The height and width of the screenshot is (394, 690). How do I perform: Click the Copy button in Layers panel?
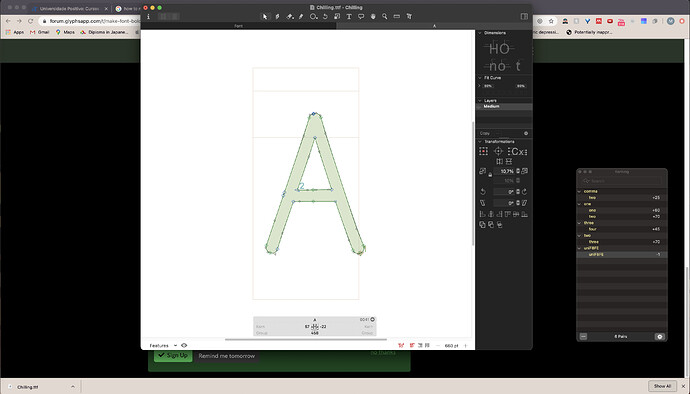tap(485, 133)
